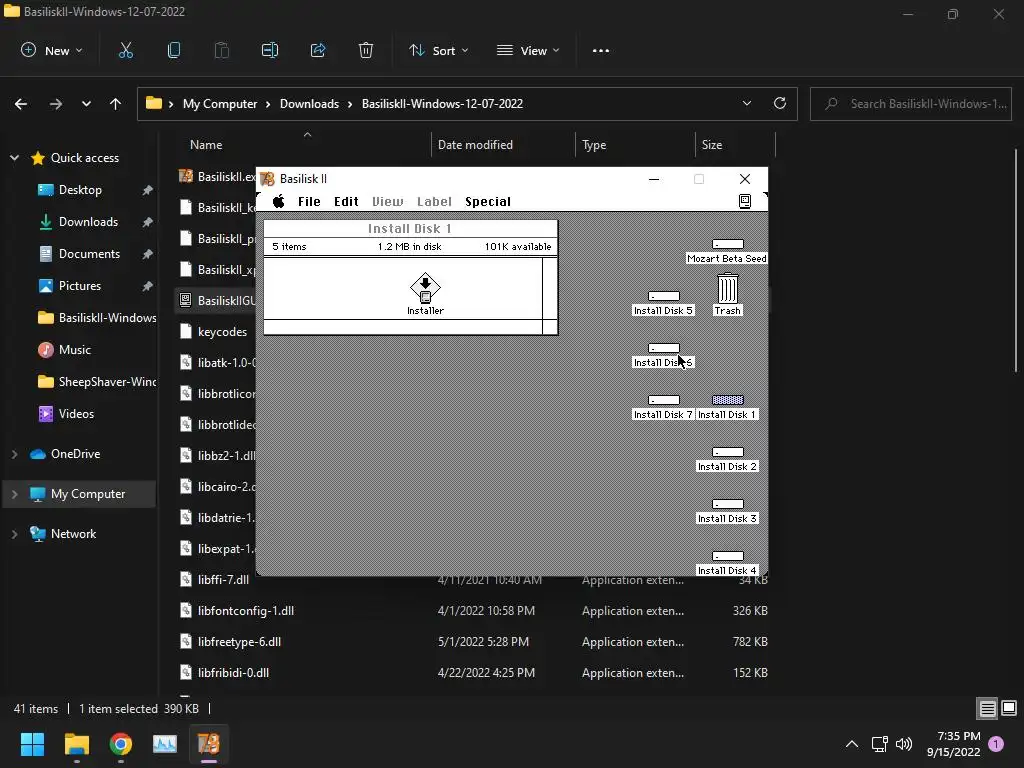
Task: Open Desktop in Quick access
Action: (x=80, y=190)
